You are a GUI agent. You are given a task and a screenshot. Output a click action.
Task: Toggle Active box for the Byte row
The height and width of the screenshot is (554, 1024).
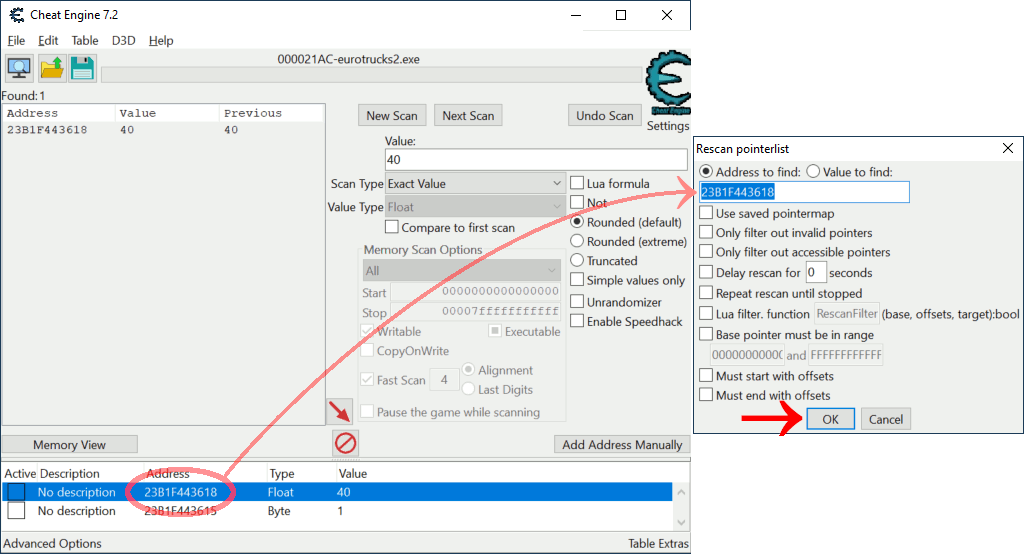pyautogui.click(x=16, y=511)
